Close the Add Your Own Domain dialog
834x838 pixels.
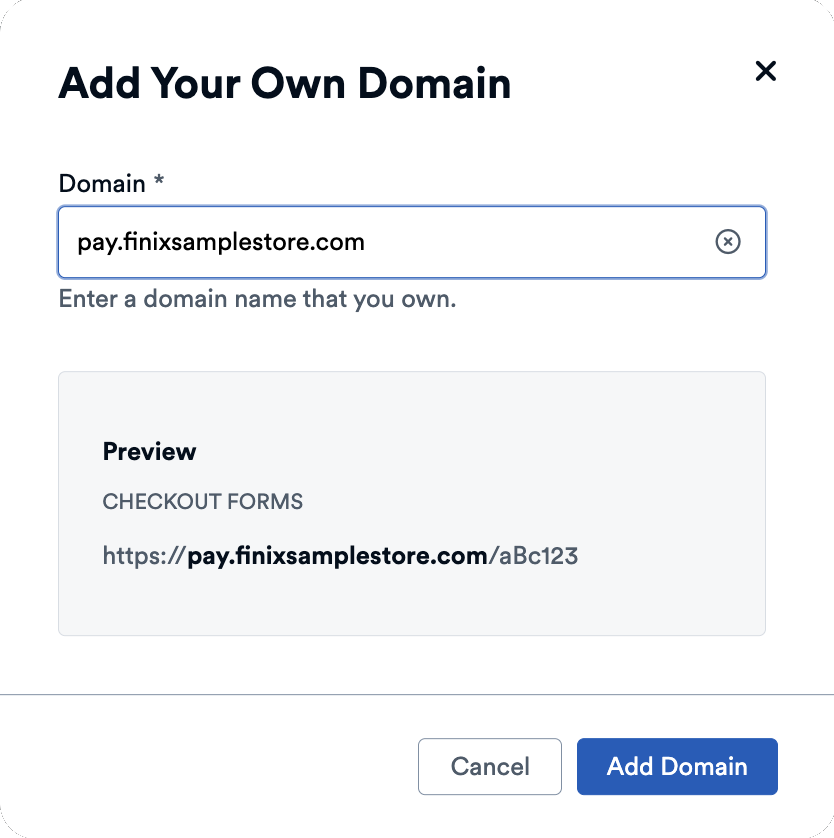pos(765,71)
